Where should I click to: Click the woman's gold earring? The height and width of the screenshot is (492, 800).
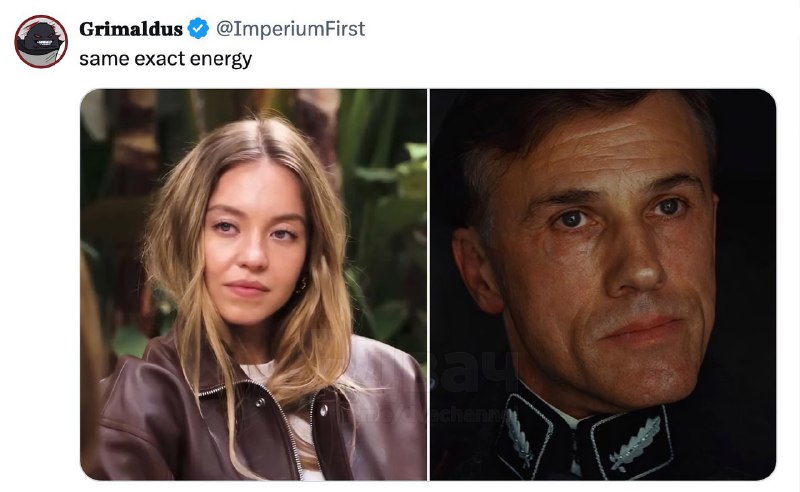[301, 286]
